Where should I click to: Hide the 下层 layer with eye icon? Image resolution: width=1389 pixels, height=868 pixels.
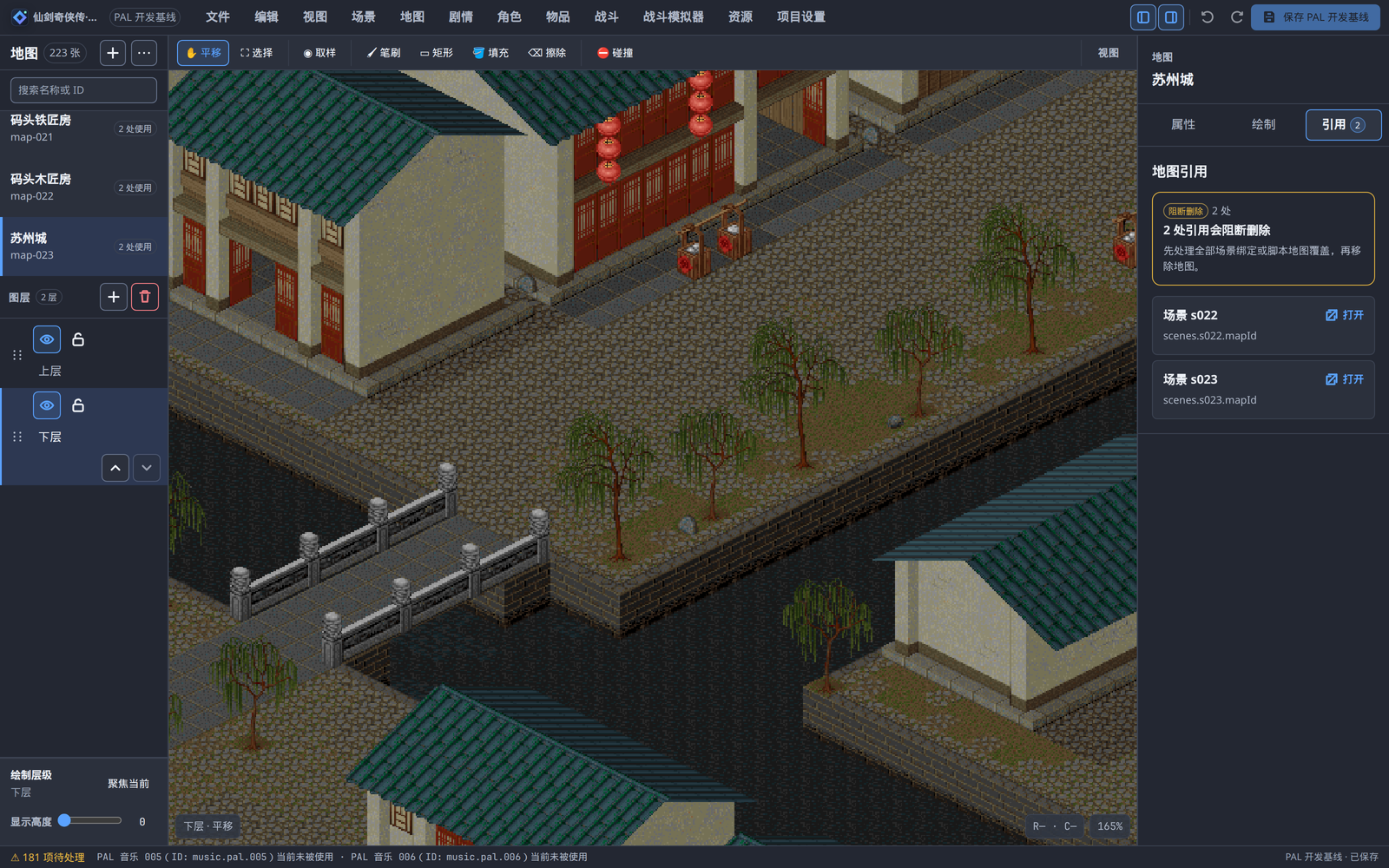pyautogui.click(x=47, y=405)
